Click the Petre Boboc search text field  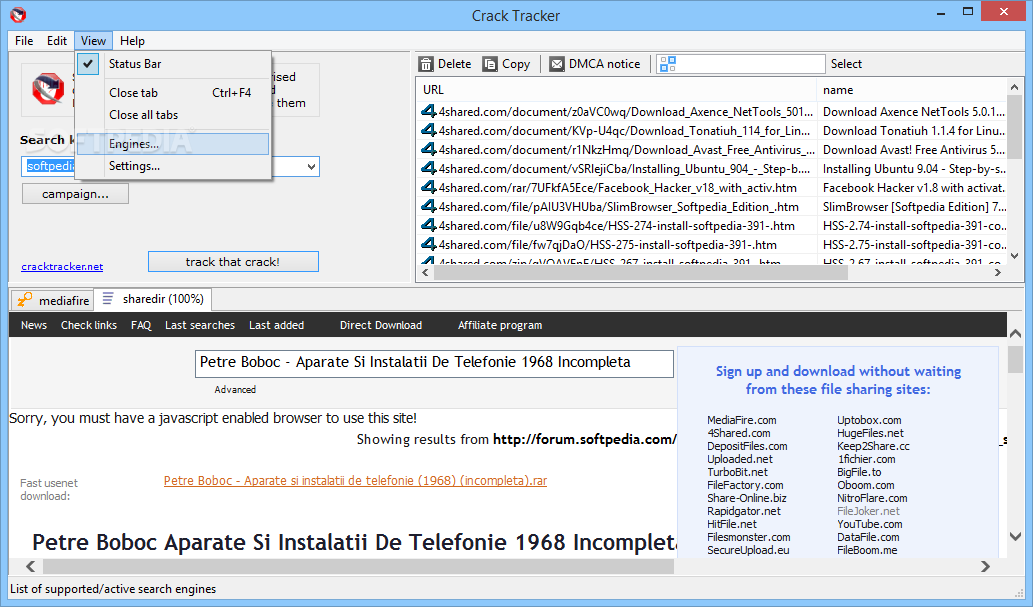point(434,363)
